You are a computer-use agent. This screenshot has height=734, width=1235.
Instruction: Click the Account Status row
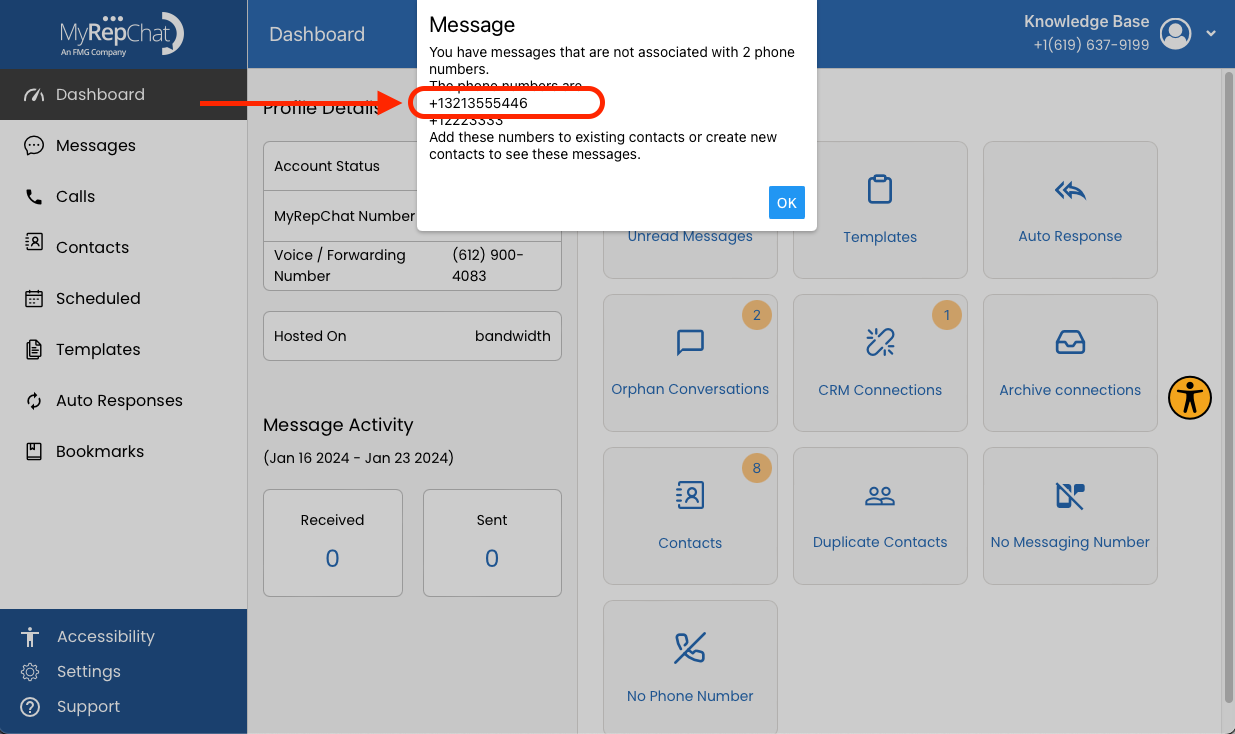[412, 166]
